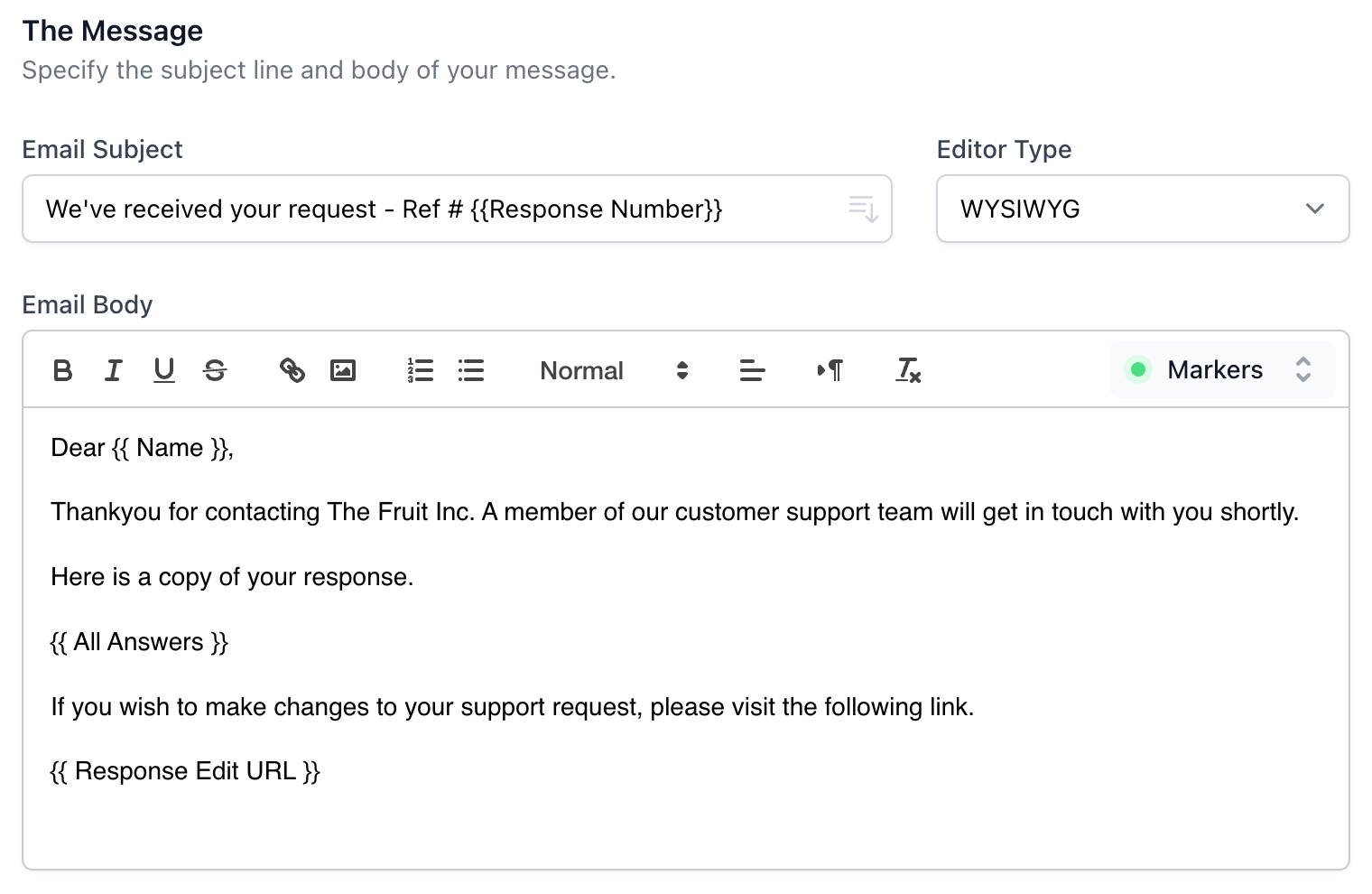Insert an image into the email body
The height and width of the screenshot is (894, 1372).
(343, 370)
